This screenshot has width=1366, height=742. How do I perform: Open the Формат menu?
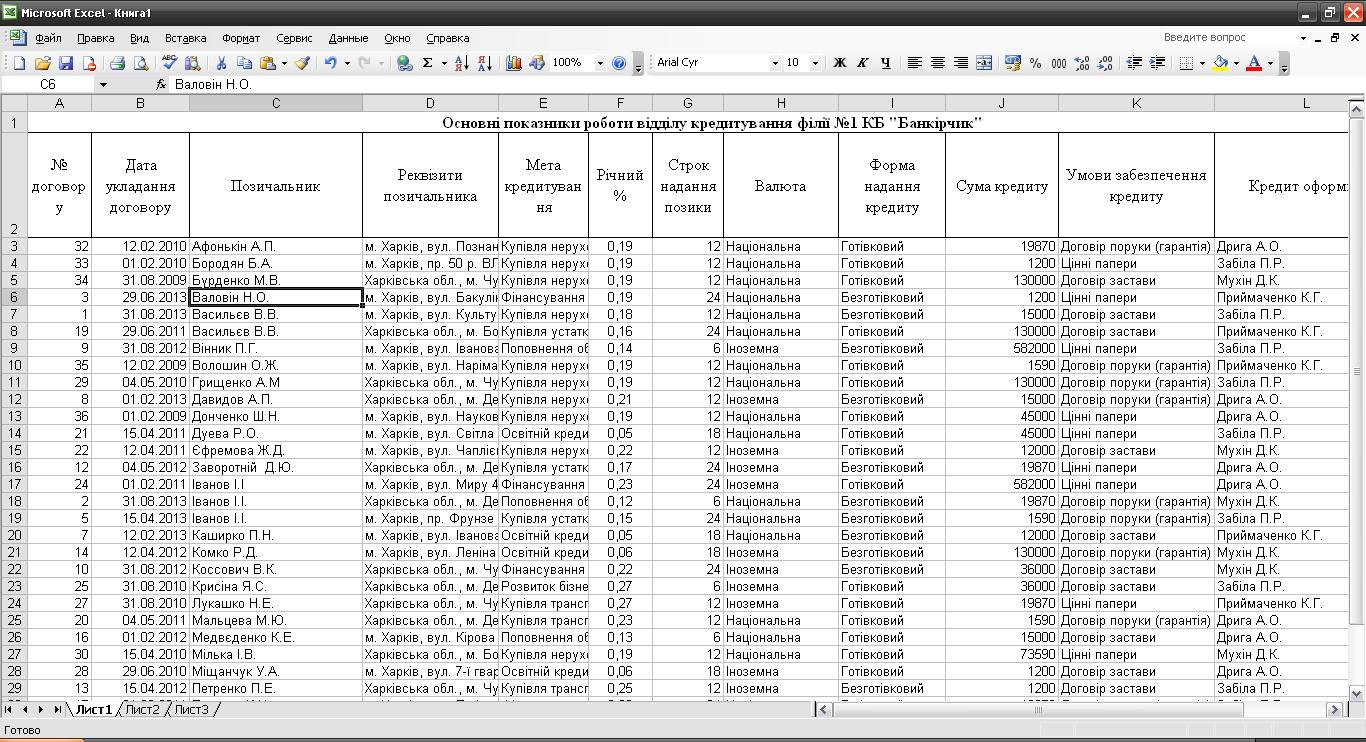241,38
